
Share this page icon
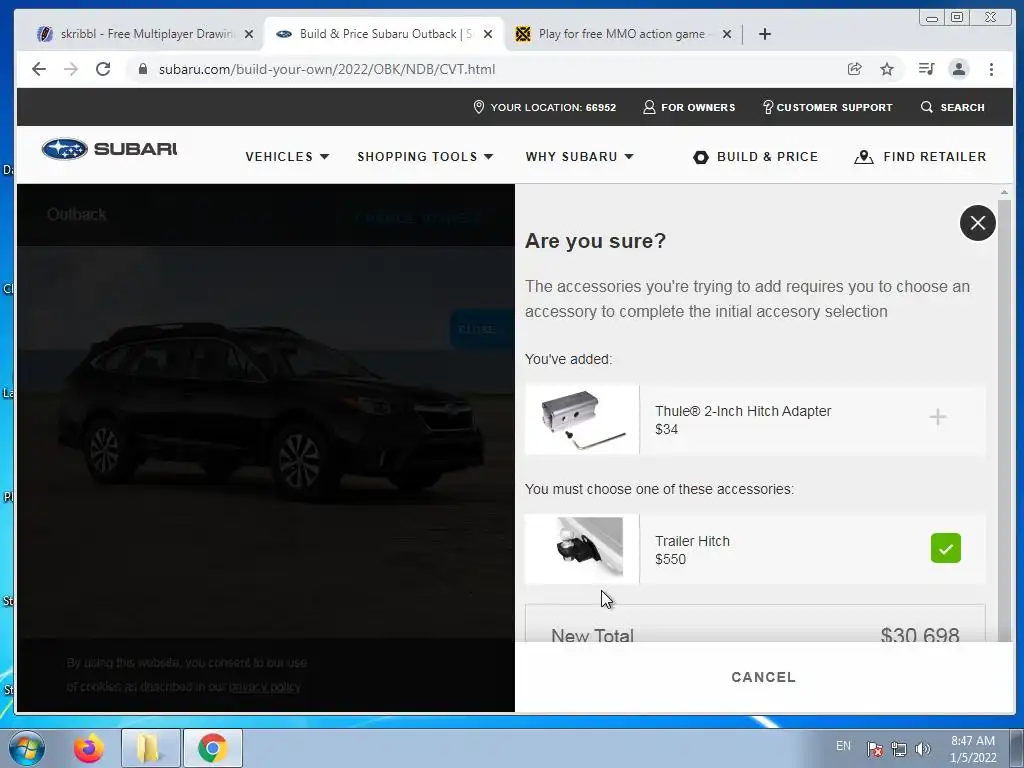(854, 69)
